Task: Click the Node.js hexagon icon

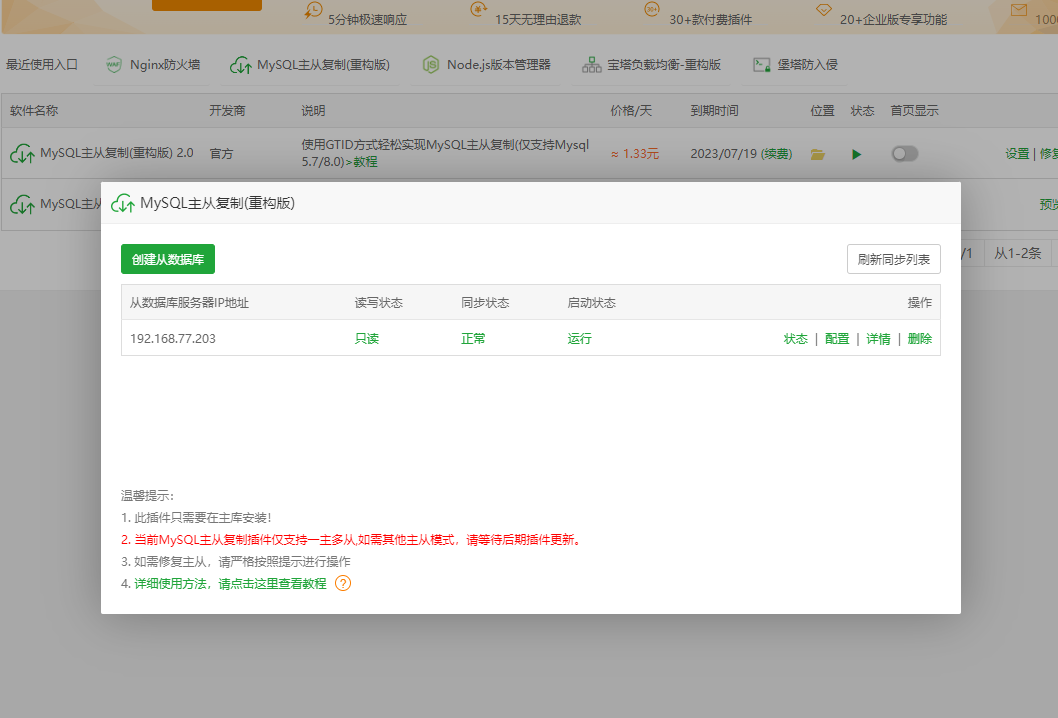Action: 430,65
